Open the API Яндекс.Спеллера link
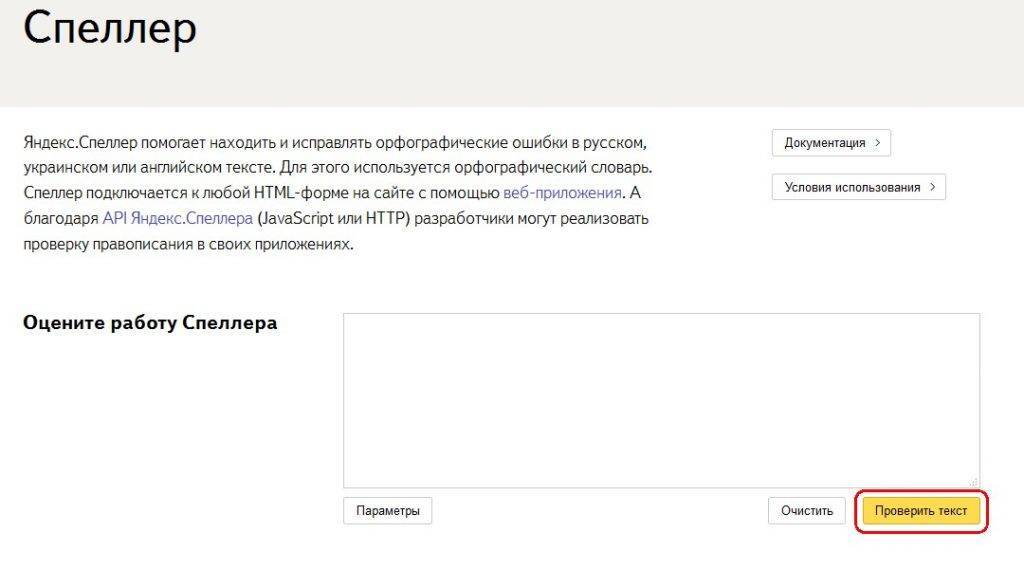1024x569 pixels. (x=177, y=218)
